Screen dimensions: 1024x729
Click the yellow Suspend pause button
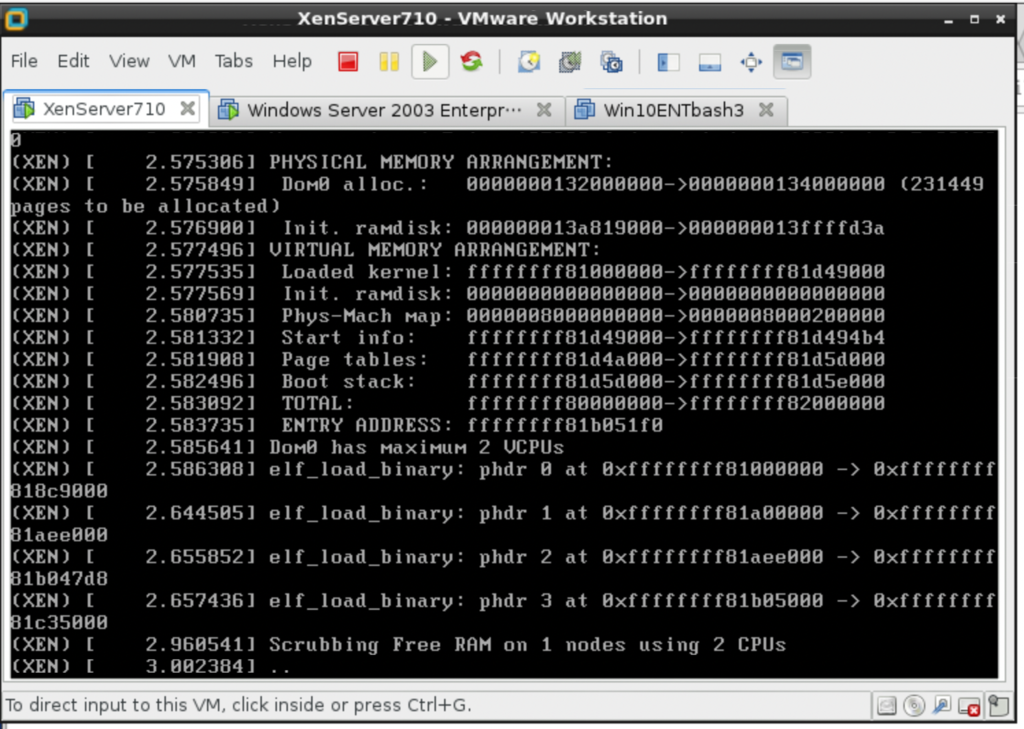coord(389,62)
